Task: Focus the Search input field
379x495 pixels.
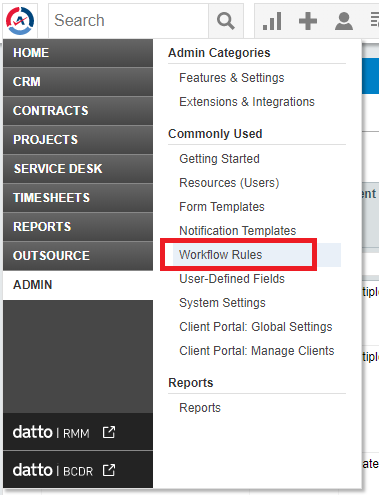Action: click(129, 21)
